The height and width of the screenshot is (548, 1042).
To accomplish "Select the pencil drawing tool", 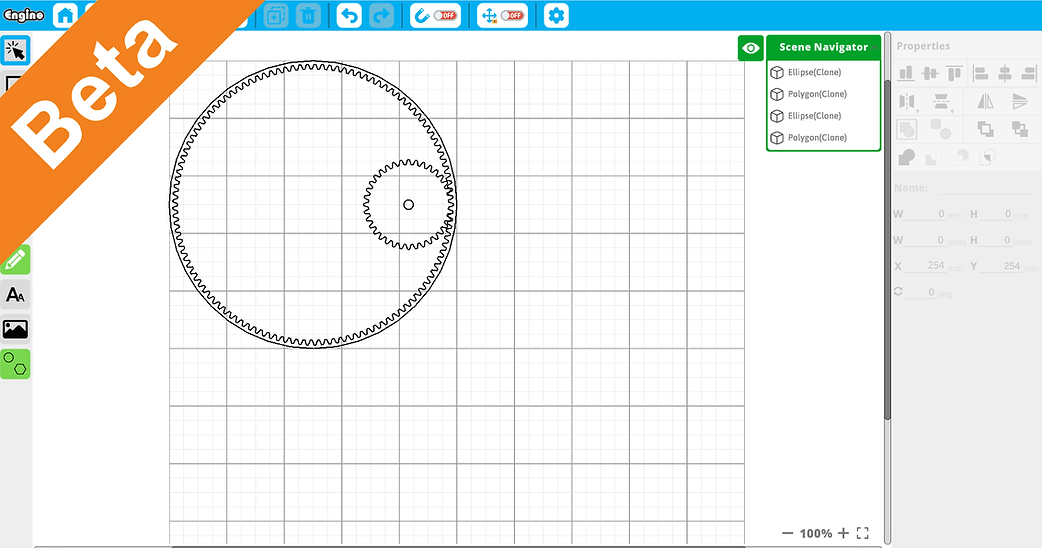I will point(15,260).
